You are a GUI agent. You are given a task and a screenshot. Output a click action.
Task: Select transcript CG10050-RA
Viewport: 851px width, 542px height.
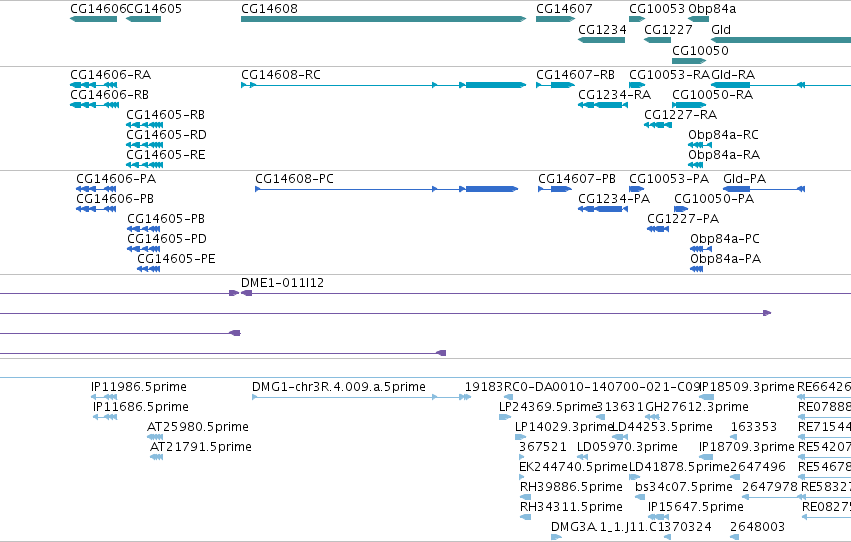click(x=689, y=105)
